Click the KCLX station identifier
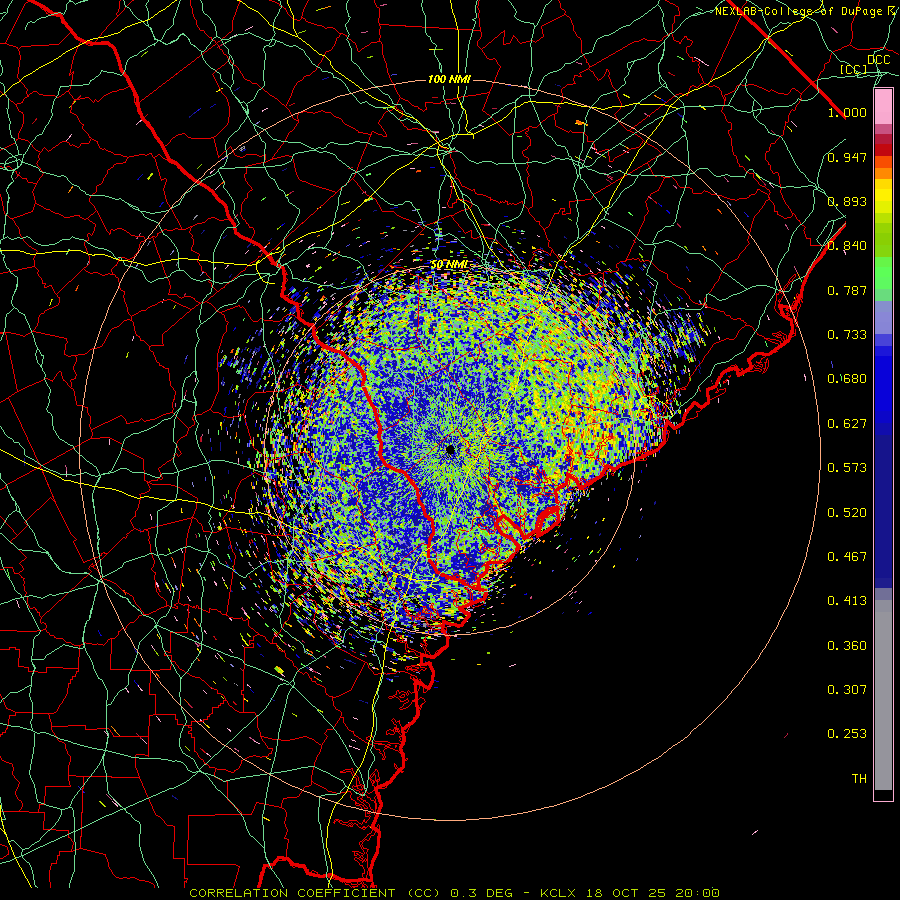 point(560,893)
